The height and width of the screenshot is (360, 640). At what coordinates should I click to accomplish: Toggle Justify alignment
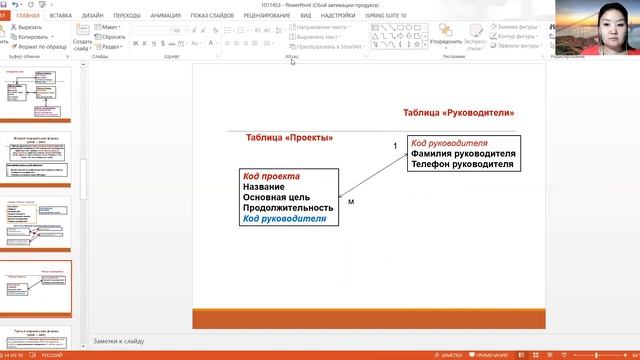(x=255, y=43)
